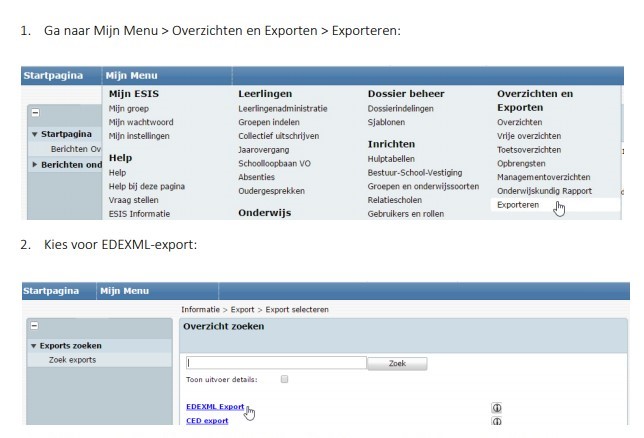Collapse the Exports zoeken tree node
The width and height of the screenshot is (644, 438).
coord(33,346)
